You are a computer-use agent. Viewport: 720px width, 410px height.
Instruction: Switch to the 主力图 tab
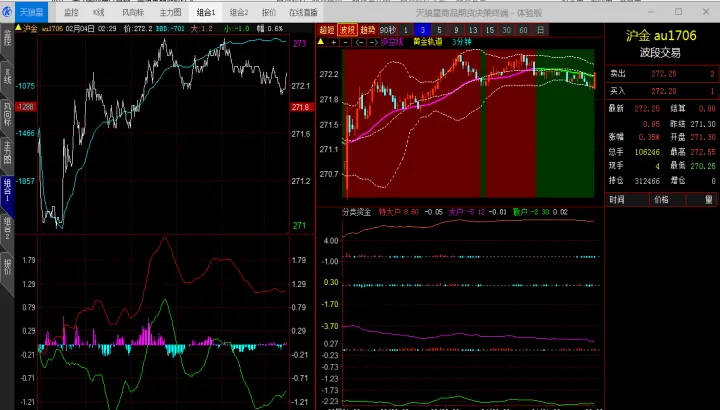pyautogui.click(x=170, y=13)
